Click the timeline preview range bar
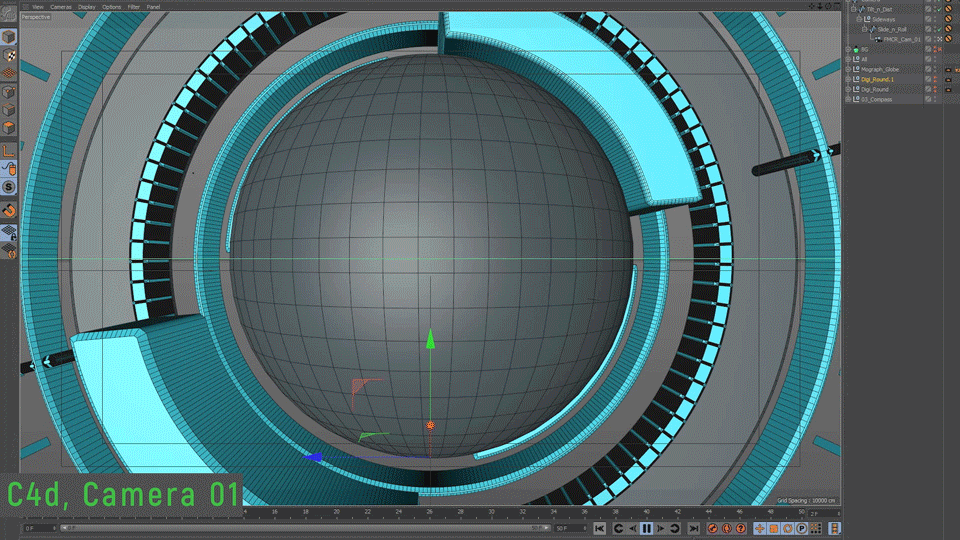The image size is (960, 540). coord(305,528)
